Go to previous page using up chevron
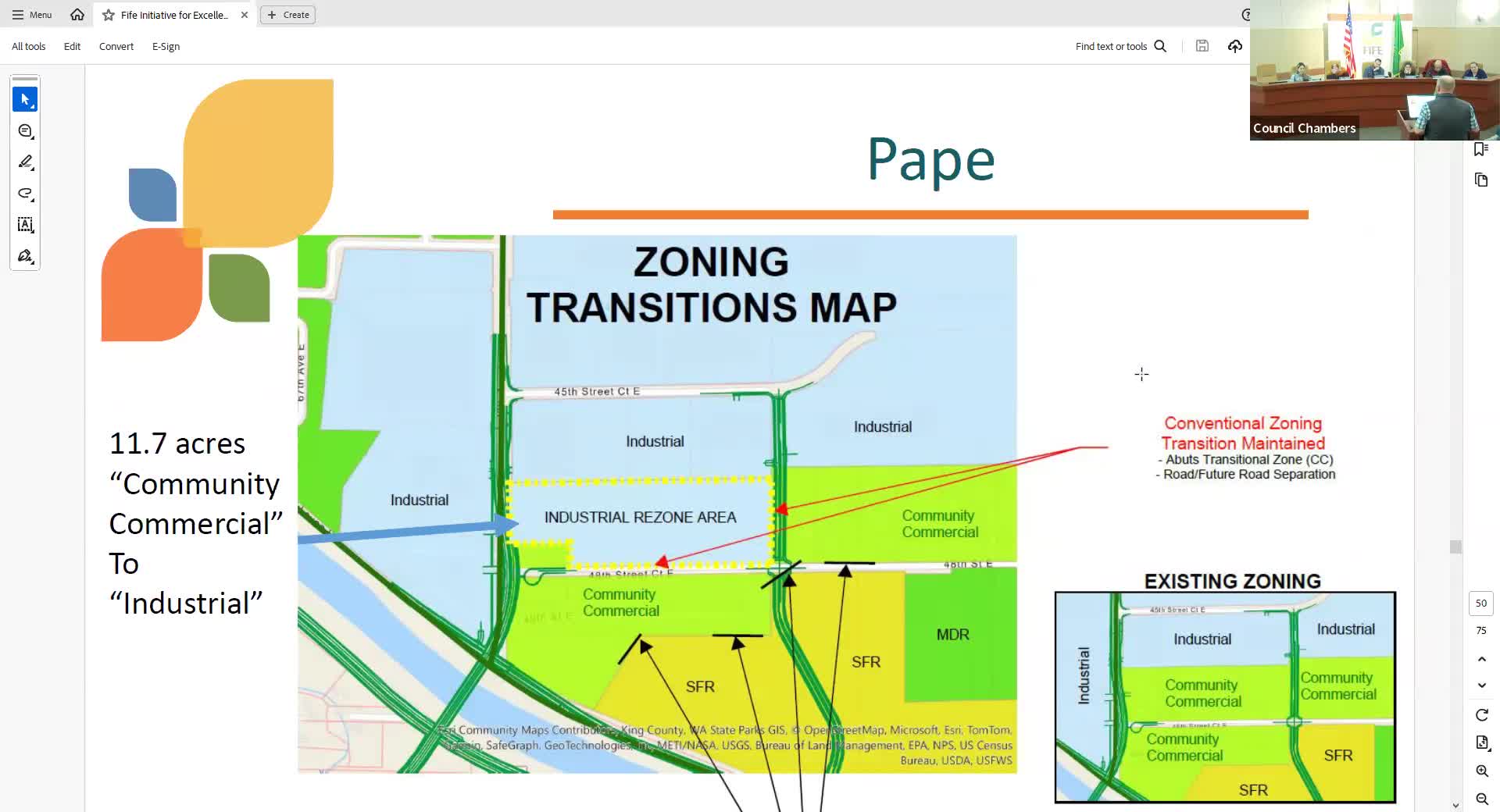Image resolution: width=1500 pixels, height=812 pixels. point(1481,660)
